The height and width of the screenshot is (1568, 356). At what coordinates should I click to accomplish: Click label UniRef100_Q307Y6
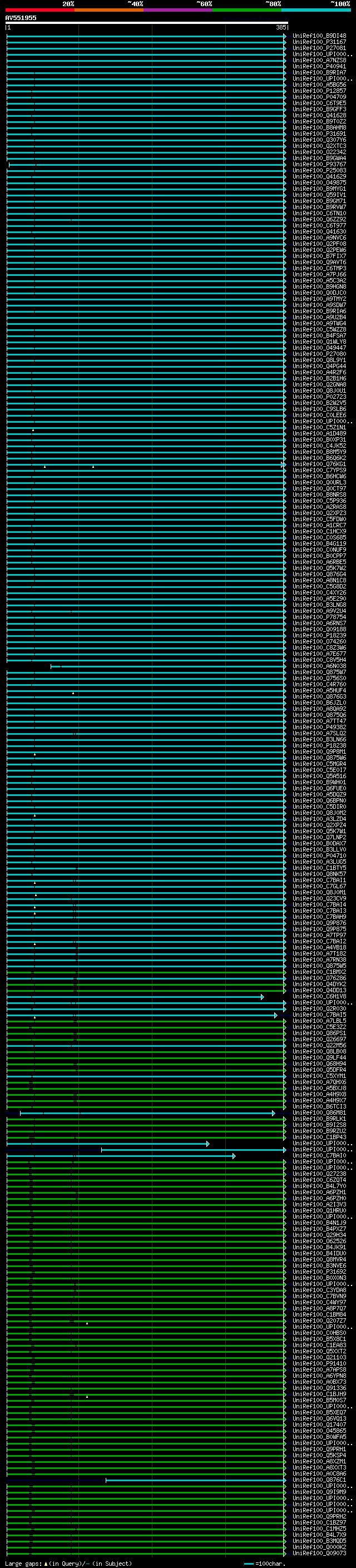click(x=319, y=140)
